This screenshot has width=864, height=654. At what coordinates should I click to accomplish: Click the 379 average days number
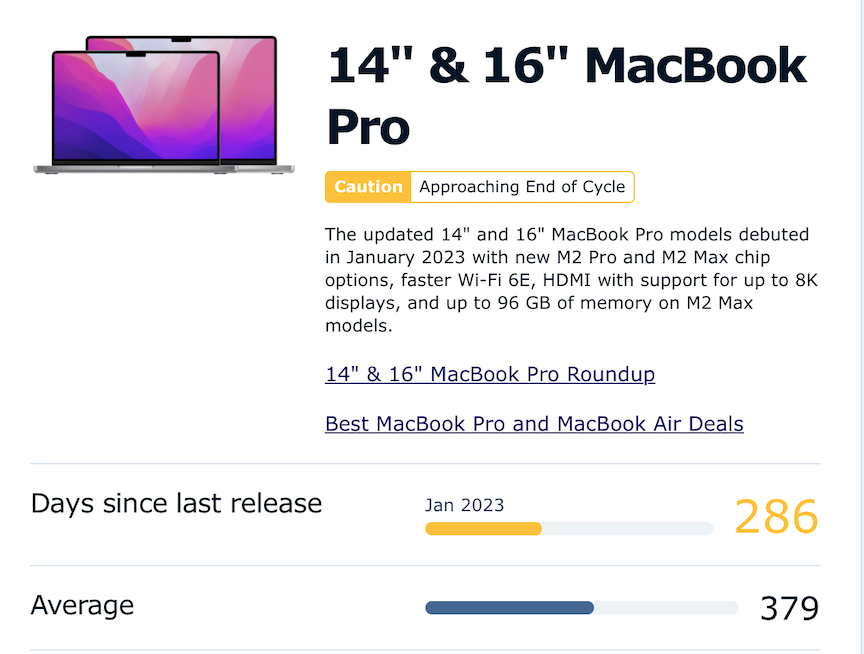pos(789,608)
